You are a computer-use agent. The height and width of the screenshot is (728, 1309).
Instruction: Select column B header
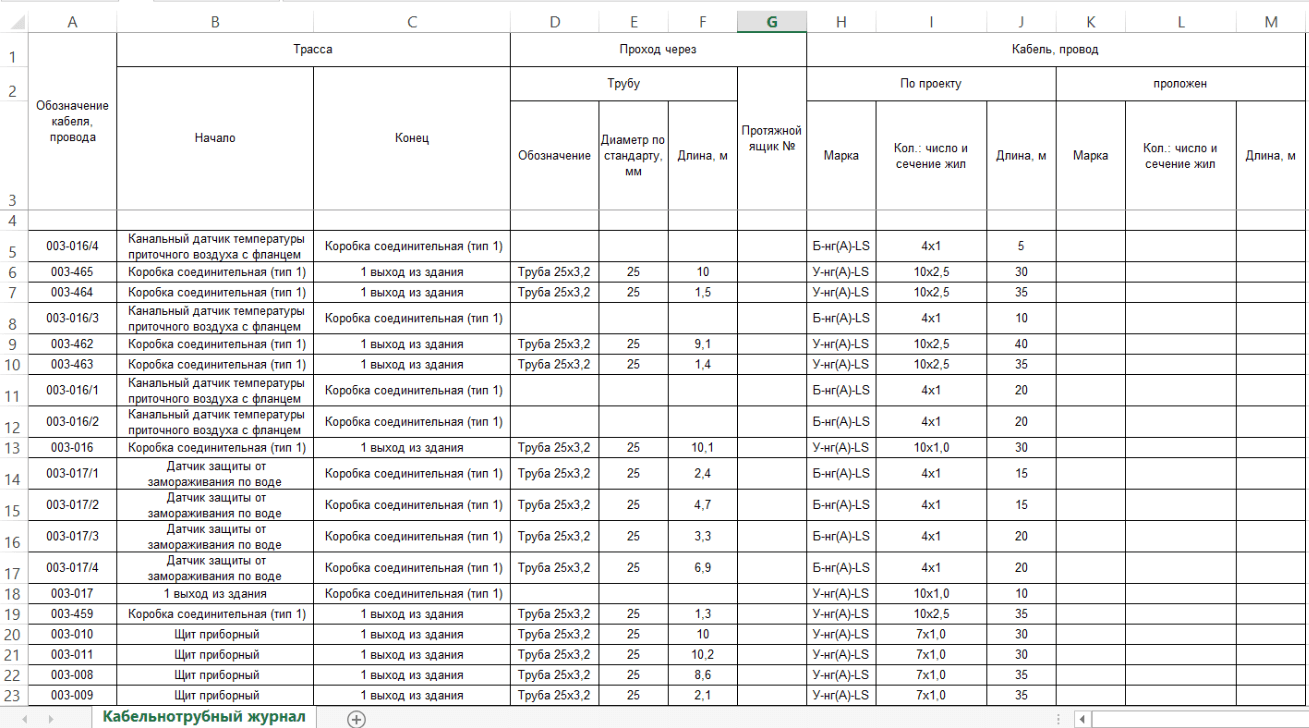point(215,23)
